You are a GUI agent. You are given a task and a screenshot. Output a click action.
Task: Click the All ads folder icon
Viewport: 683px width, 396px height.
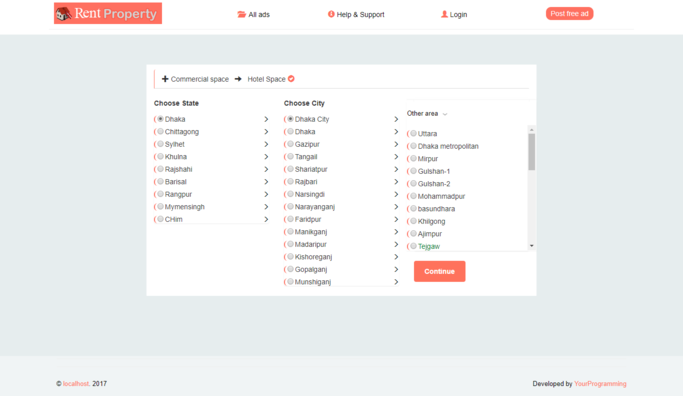(241, 14)
